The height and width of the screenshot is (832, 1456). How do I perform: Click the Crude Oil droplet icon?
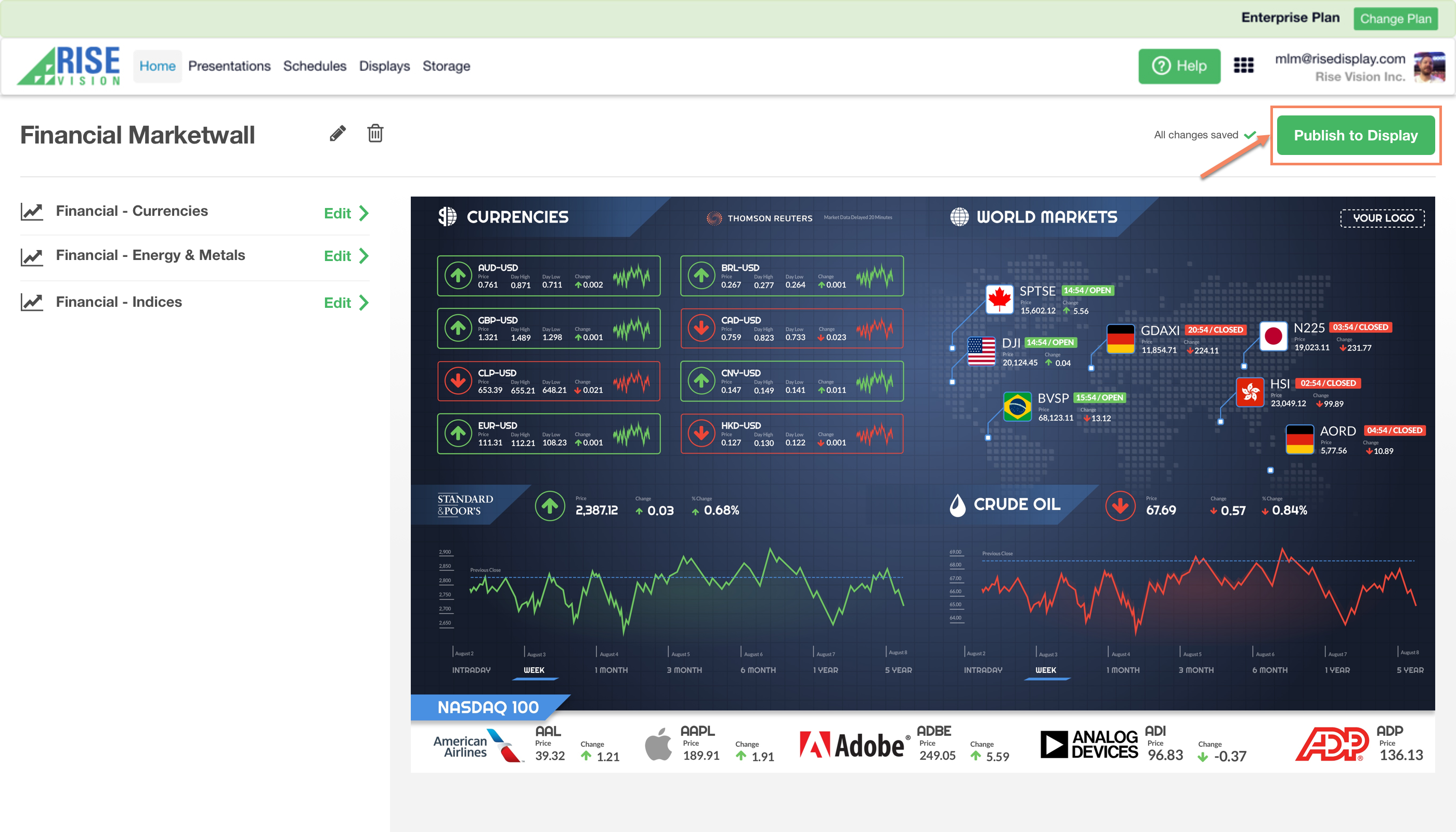(x=958, y=505)
